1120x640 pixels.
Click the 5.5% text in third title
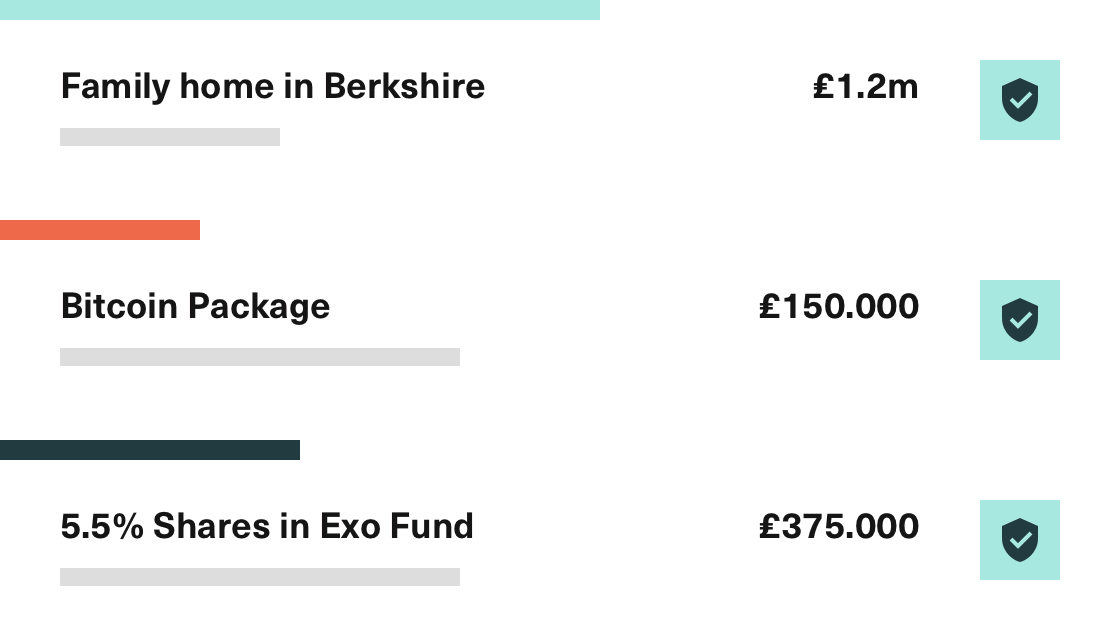tap(102, 526)
